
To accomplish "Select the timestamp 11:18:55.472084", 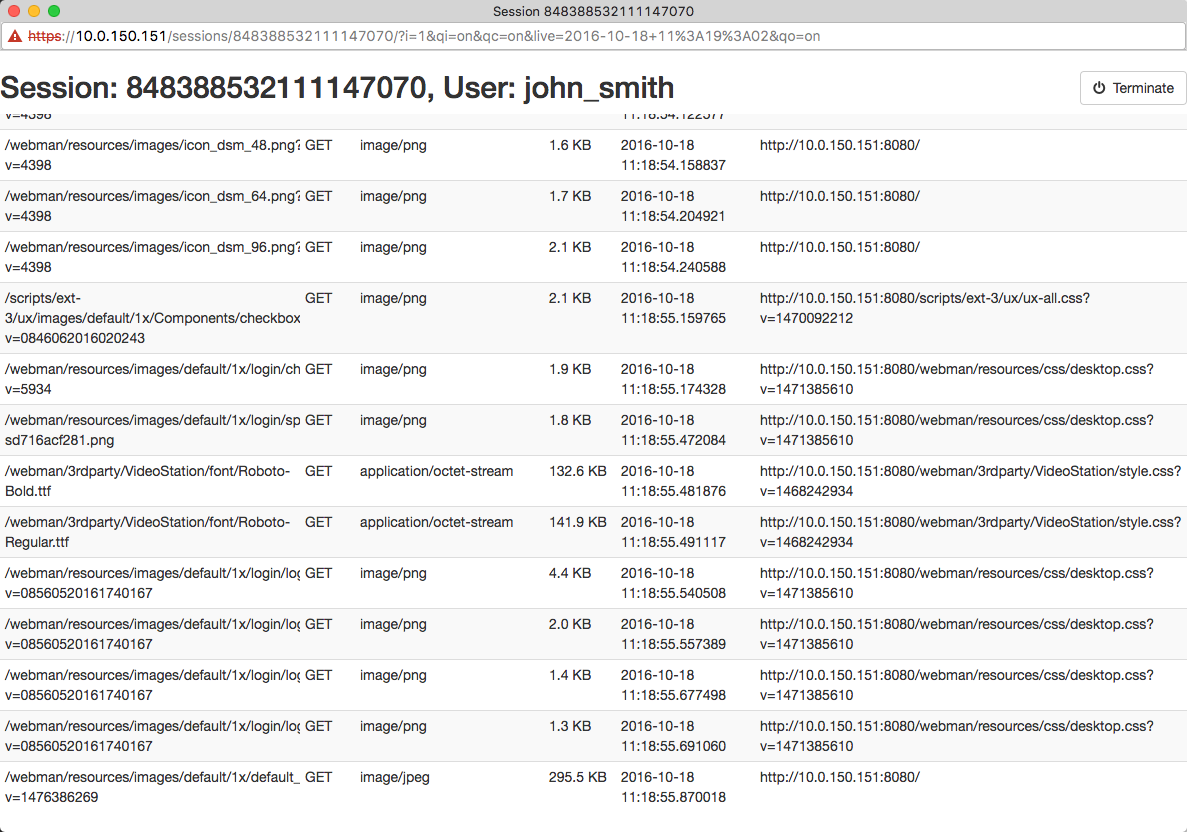I will (674, 440).
